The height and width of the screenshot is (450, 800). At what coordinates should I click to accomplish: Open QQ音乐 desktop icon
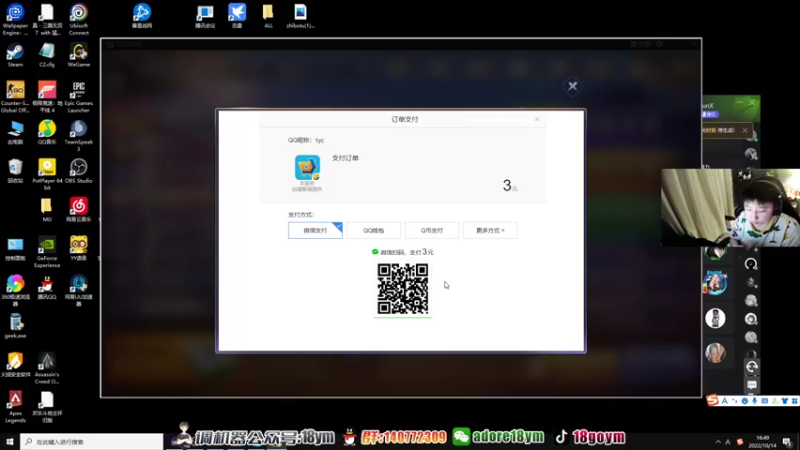(46, 133)
